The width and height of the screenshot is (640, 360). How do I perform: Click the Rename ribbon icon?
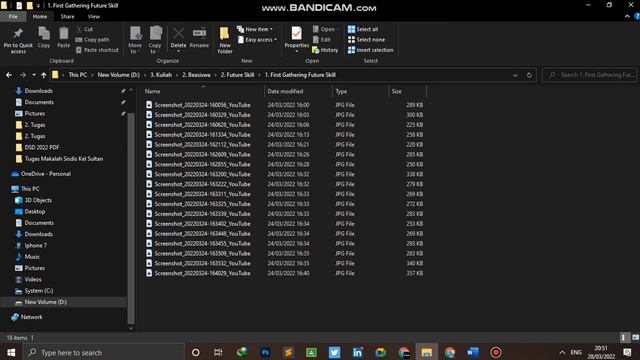point(199,38)
